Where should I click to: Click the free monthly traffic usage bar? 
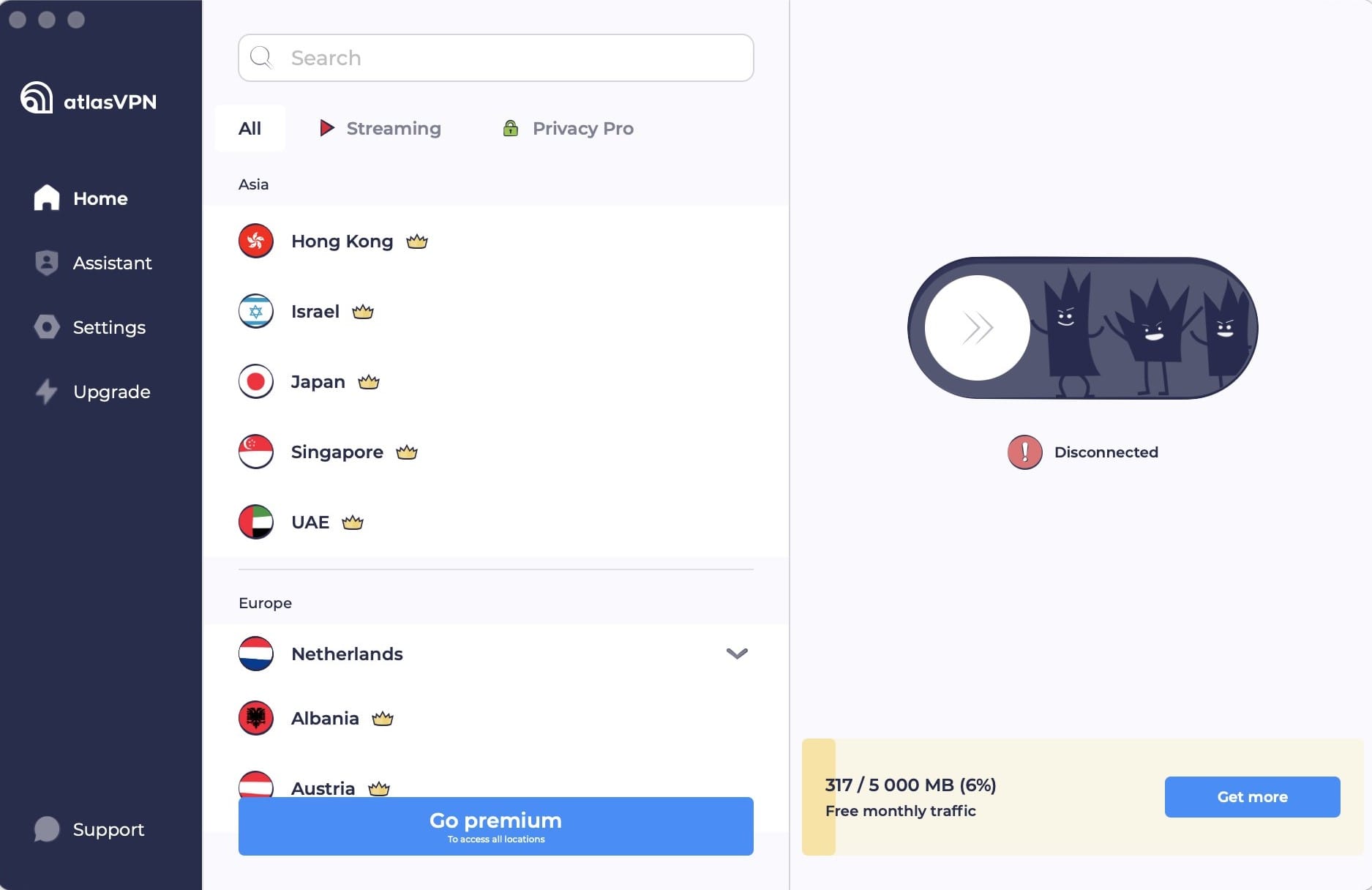[1083, 797]
